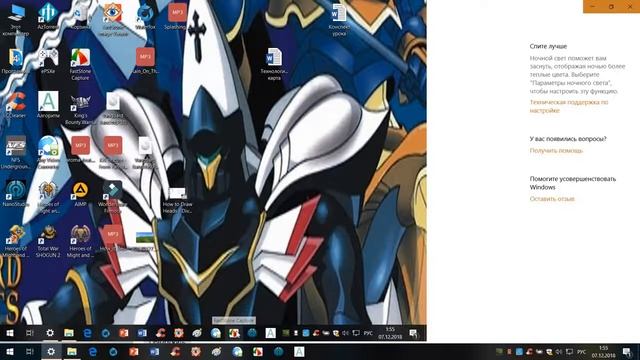640x360 pixels.
Task: Open Техническая поддержка по настройке link
Action: (x=569, y=106)
